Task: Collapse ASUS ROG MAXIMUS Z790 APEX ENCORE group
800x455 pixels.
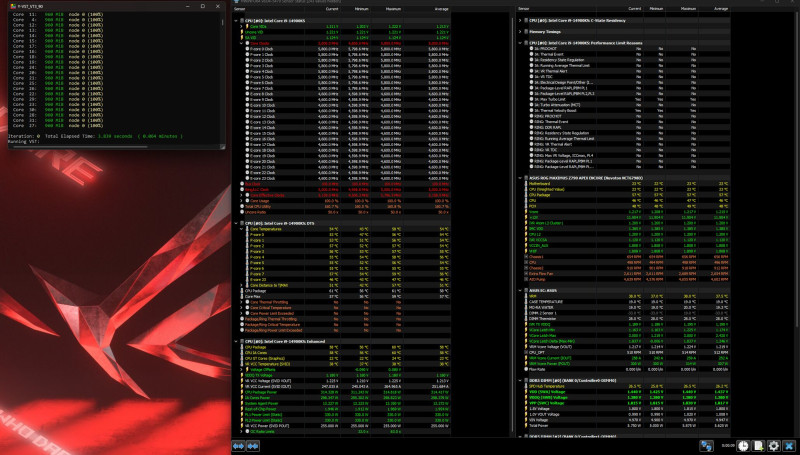Action: pos(520,178)
